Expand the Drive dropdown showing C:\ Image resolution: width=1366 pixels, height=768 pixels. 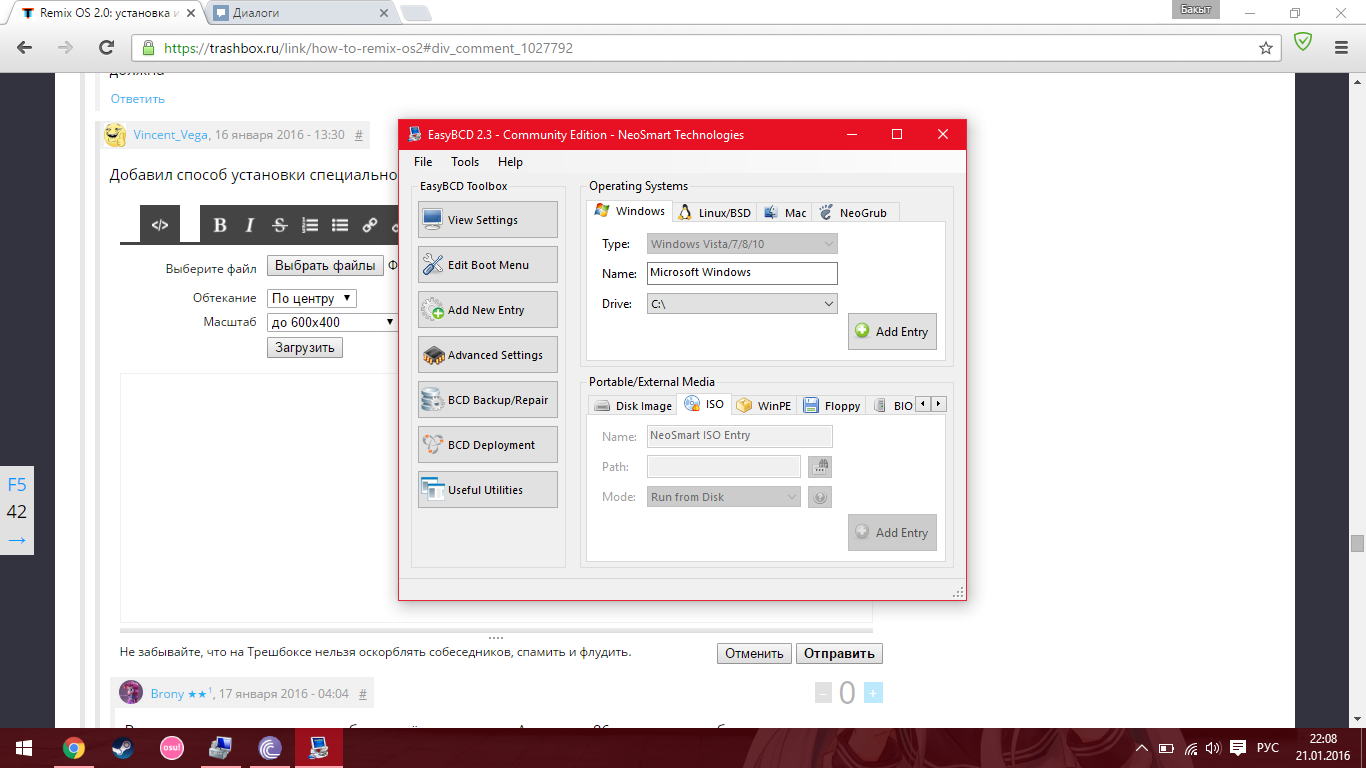point(742,304)
